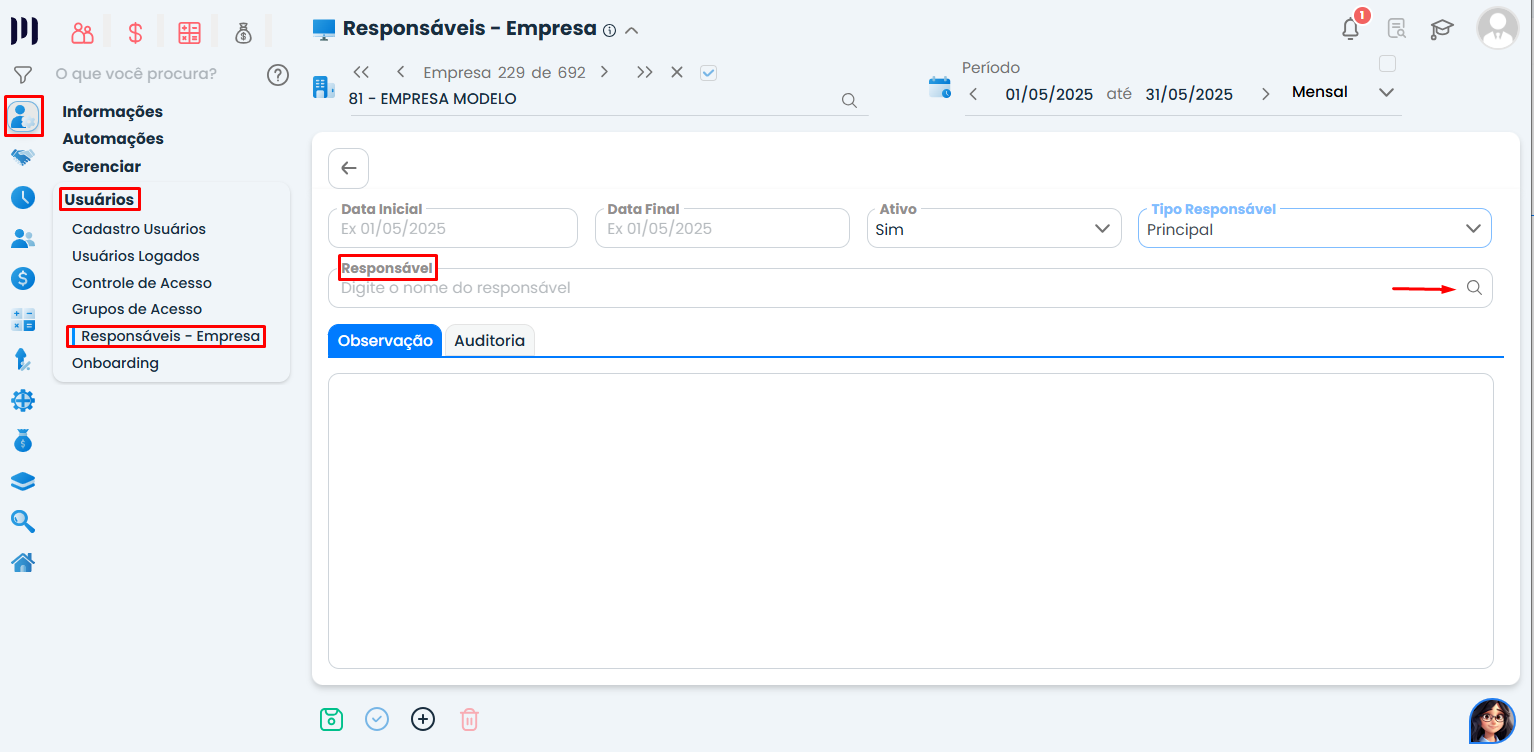Click the Data Inicial input field
The height and width of the screenshot is (752, 1534).
click(453, 229)
